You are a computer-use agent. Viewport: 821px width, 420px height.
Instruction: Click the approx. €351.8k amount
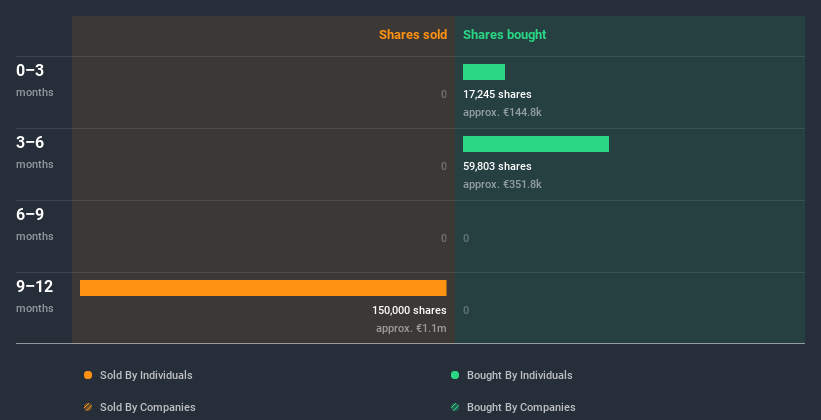coord(502,184)
